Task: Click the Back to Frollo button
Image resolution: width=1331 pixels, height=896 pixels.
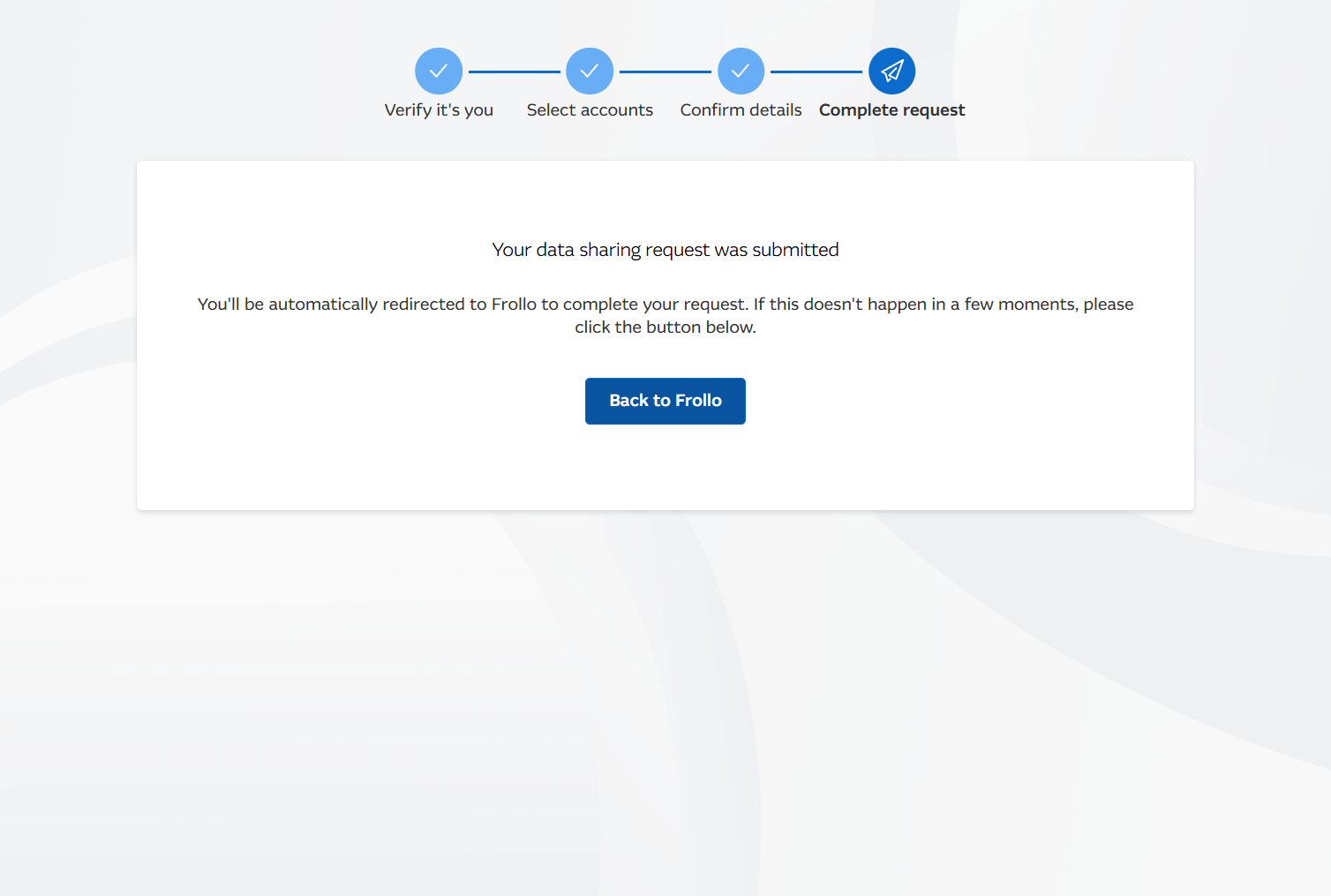Action: click(665, 401)
